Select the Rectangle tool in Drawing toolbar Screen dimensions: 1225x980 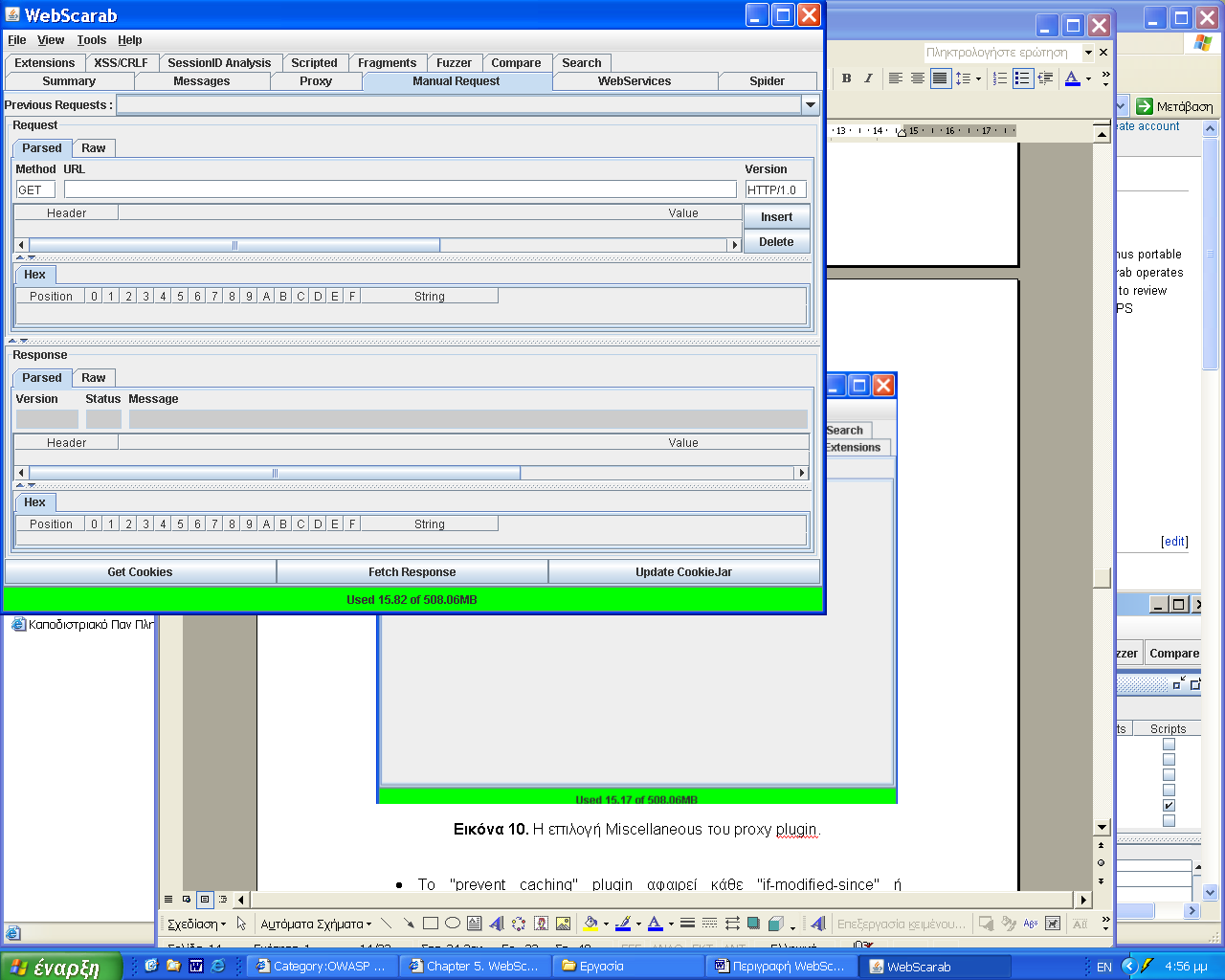pyautogui.click(x=431, y=924)
